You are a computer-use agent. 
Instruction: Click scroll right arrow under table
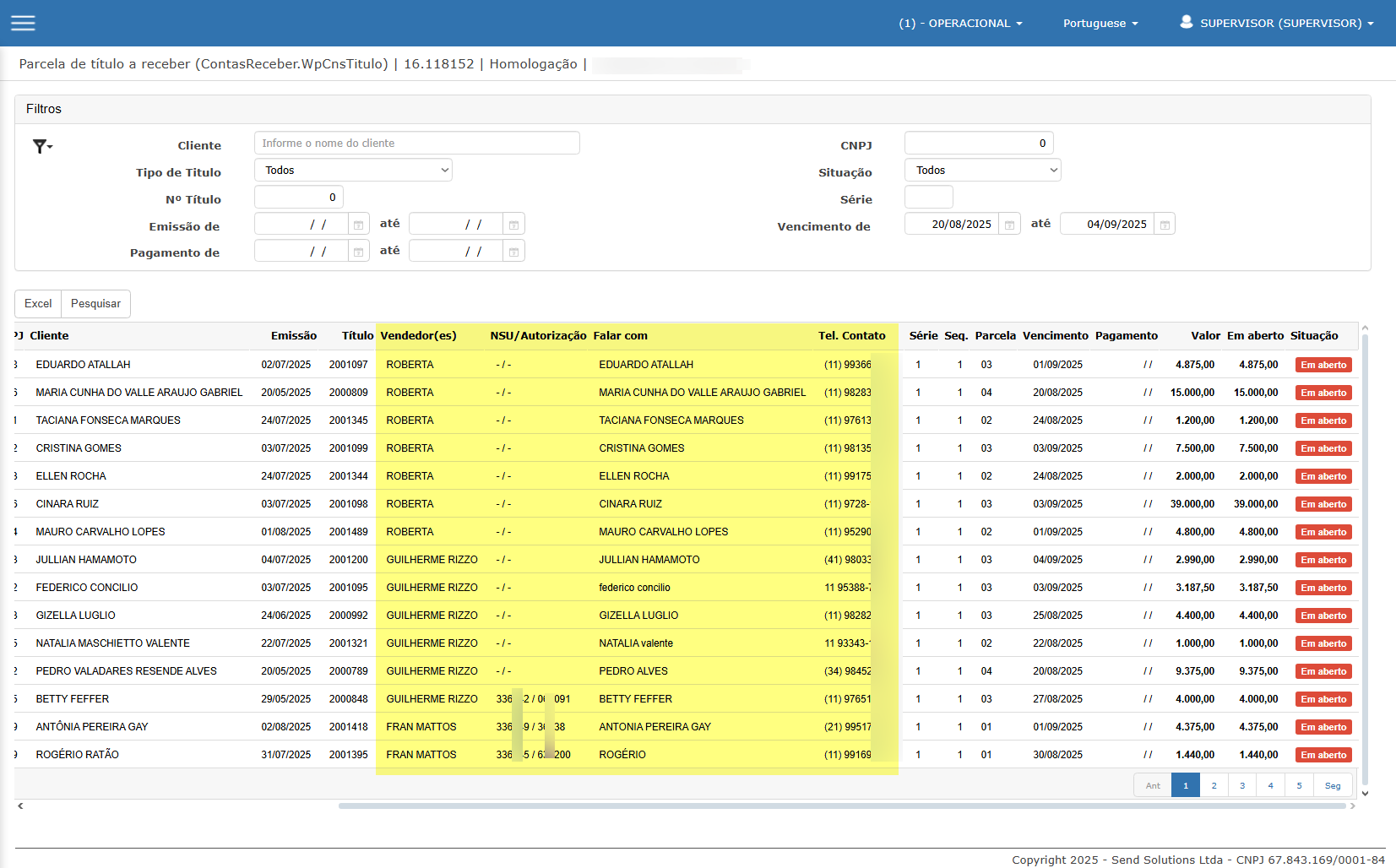click(1353, 806)
